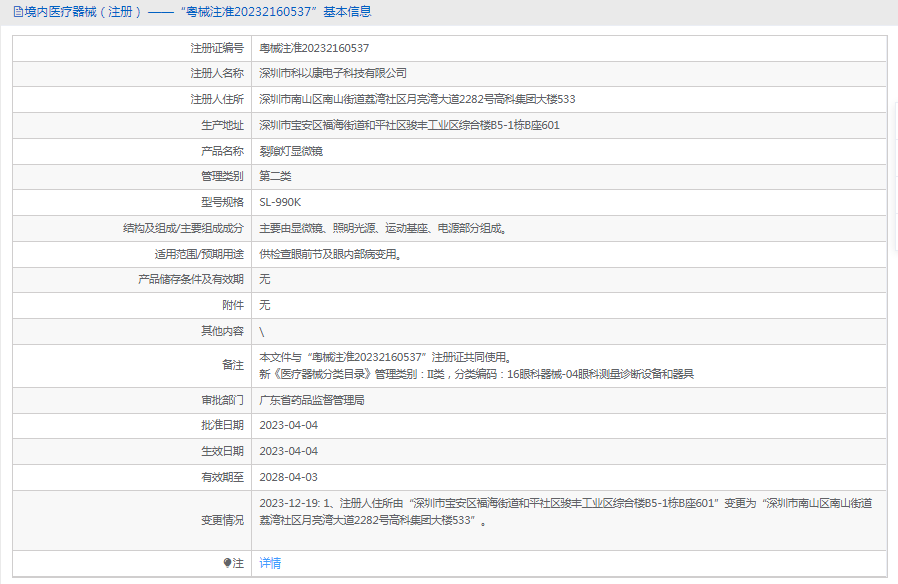Click the document icon before 境内医疗器械 title
The image size is (898, 584).
tap(18, 11)
